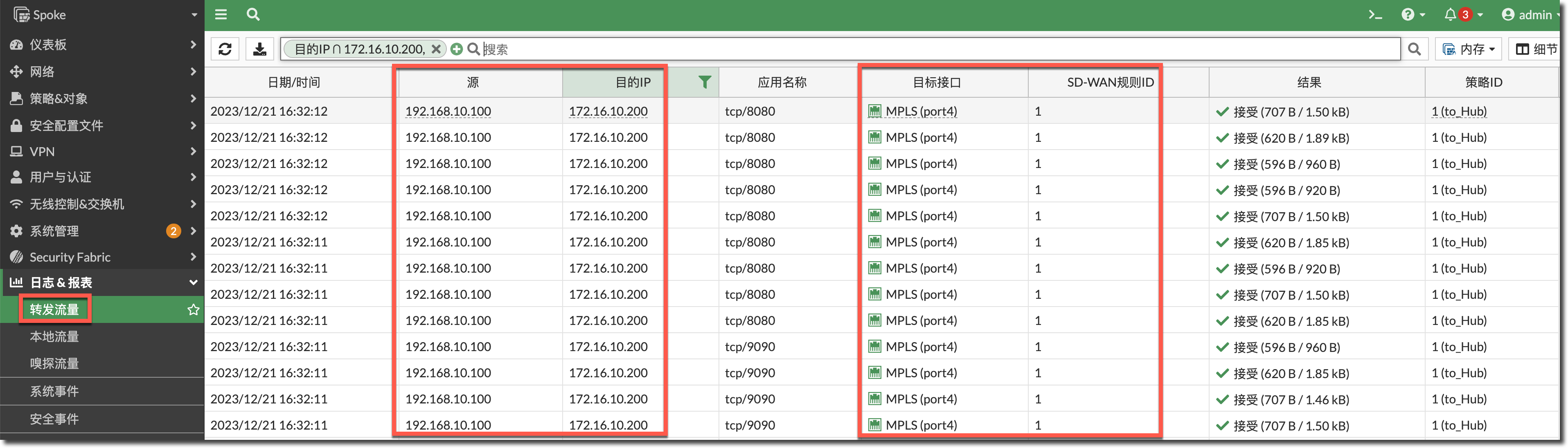Image resolution: width=1568 pixels, height=448 pixels.
Task: Favorite 转发流量 with the star icon
Action: tap(193, 310)
